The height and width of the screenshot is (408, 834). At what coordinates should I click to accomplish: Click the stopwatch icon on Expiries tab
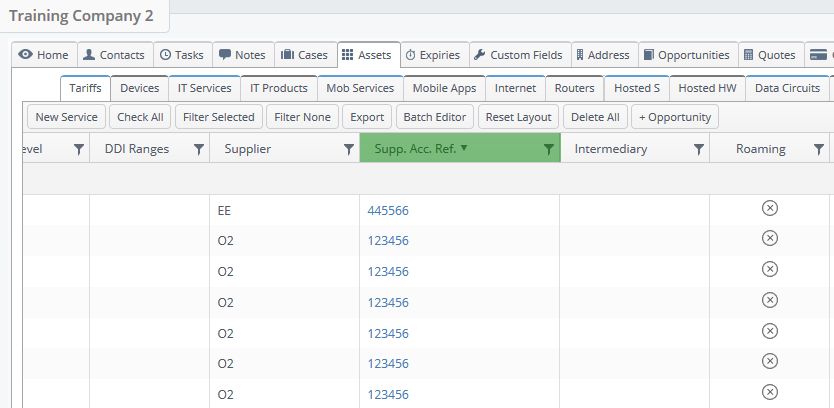(410, 55)
